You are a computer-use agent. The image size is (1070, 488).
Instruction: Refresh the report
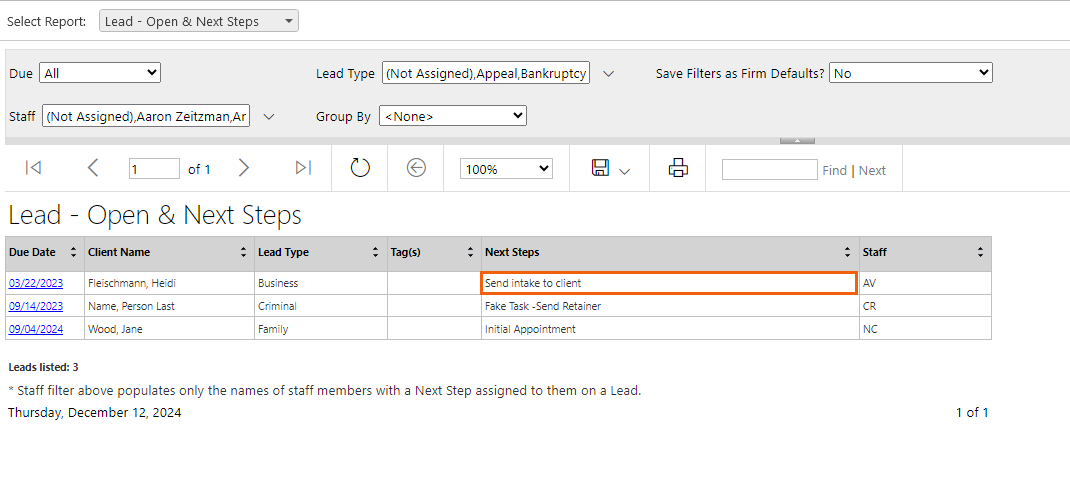[x=360, y=168]
